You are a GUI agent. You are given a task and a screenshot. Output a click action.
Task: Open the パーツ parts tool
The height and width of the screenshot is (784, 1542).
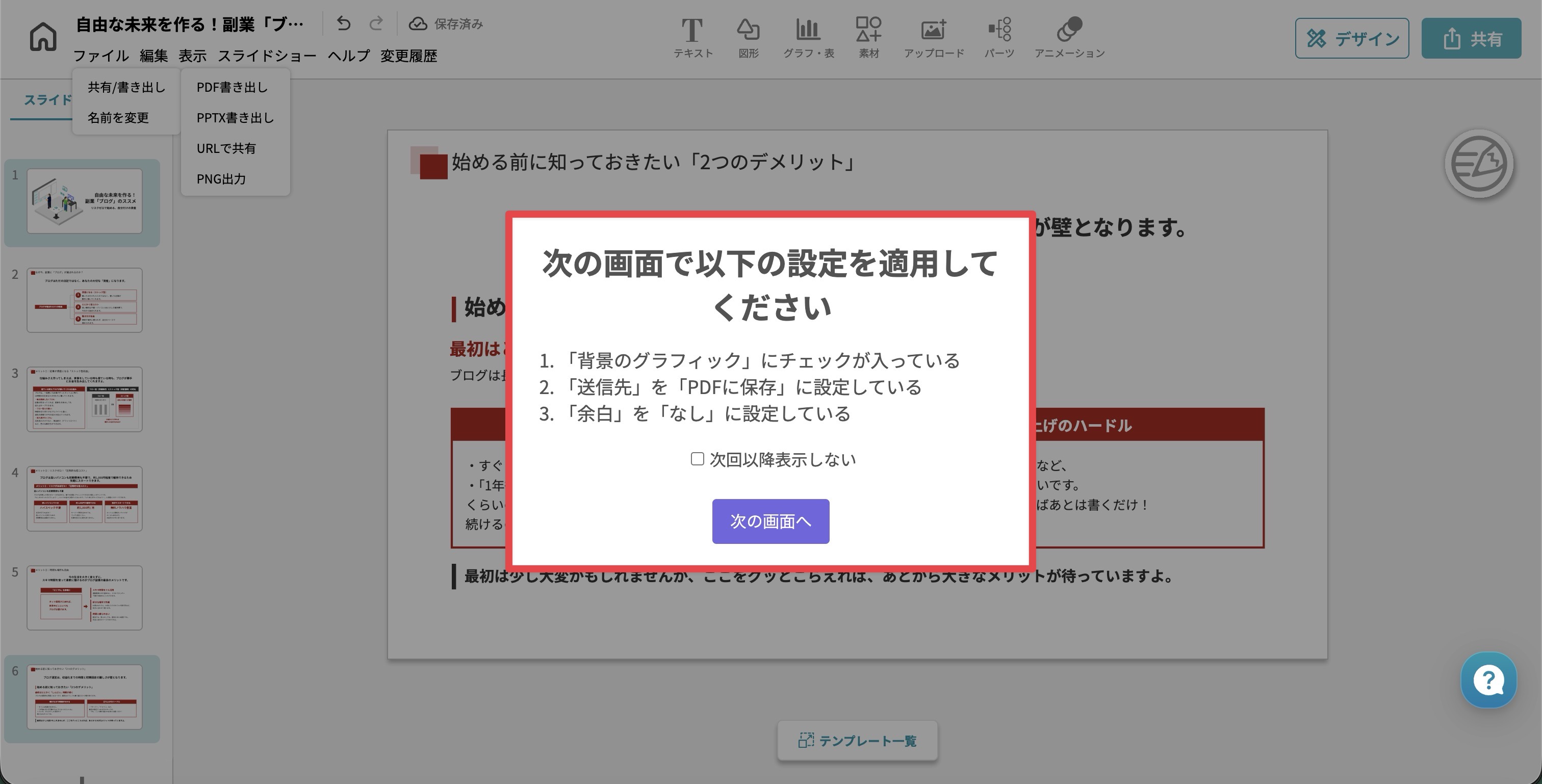(x=999, y=38)
